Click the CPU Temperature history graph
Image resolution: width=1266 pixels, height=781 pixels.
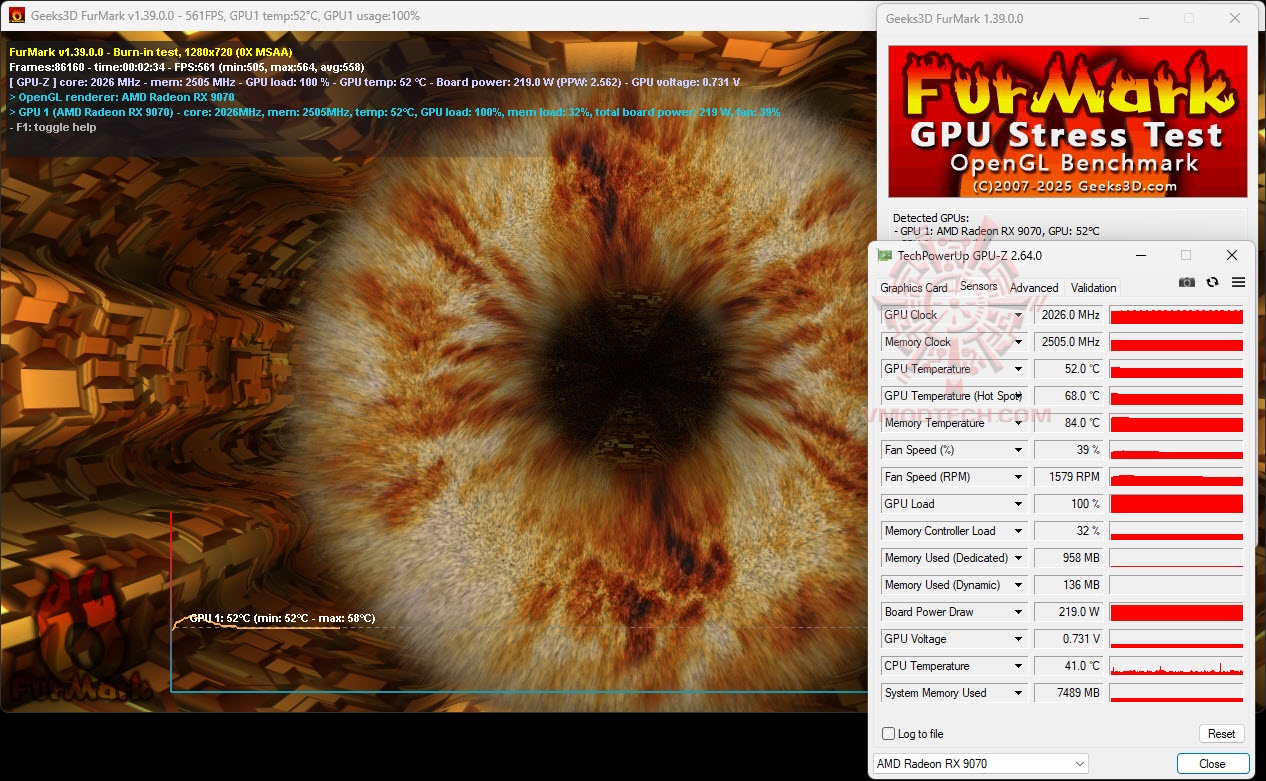[1176, 666]
